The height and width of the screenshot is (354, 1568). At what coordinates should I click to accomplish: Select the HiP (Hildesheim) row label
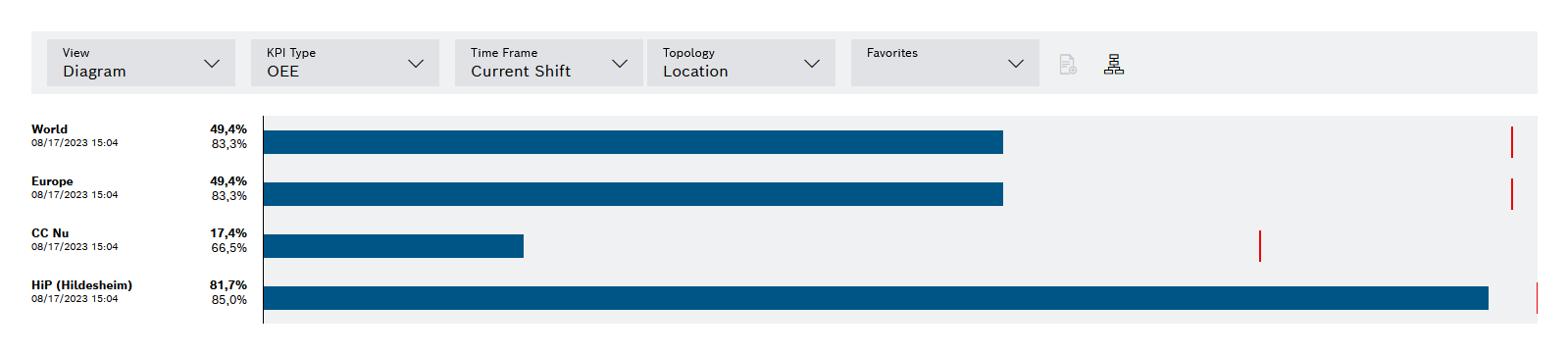(x=81, y=284)
